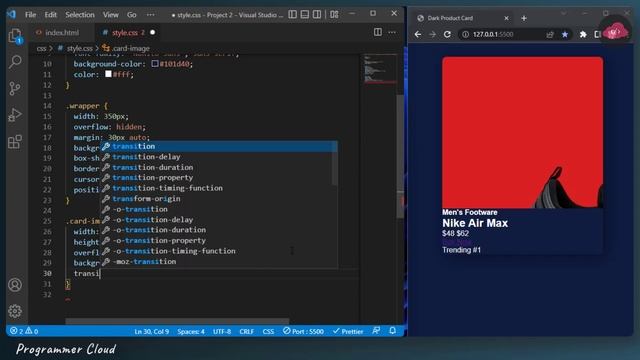
Task: Reload the browser page
Action: (x=447, y=34)
